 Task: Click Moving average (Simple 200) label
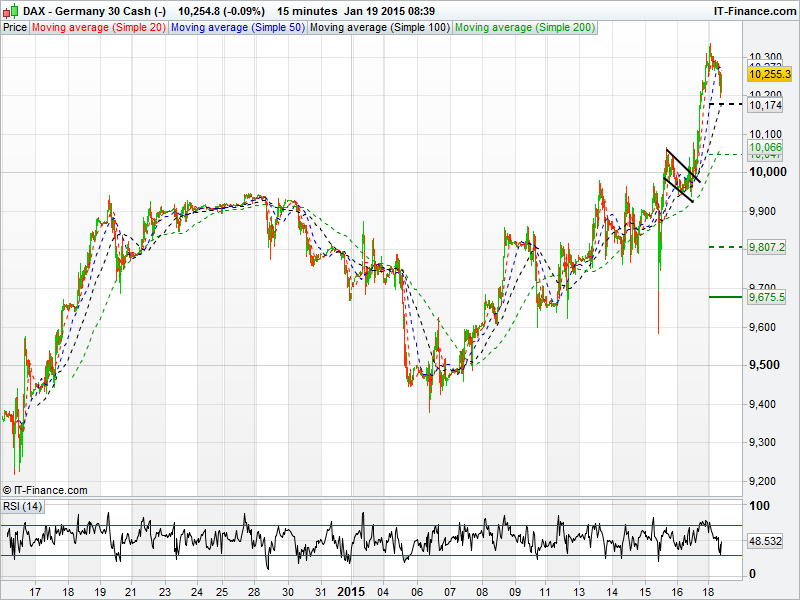pyautogui.click(x=524, y=27)
